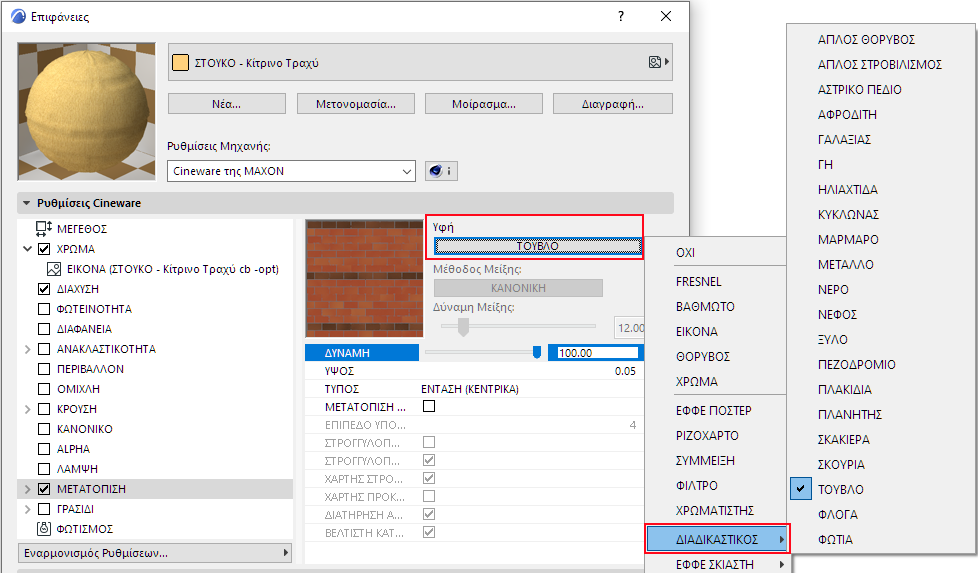This screenshot has width=978, height=573.
Task: Select ΣΚΑΚΙΕΡΑ in the procedural submenu
Action: pyautogui.click(x=843, y=440)
